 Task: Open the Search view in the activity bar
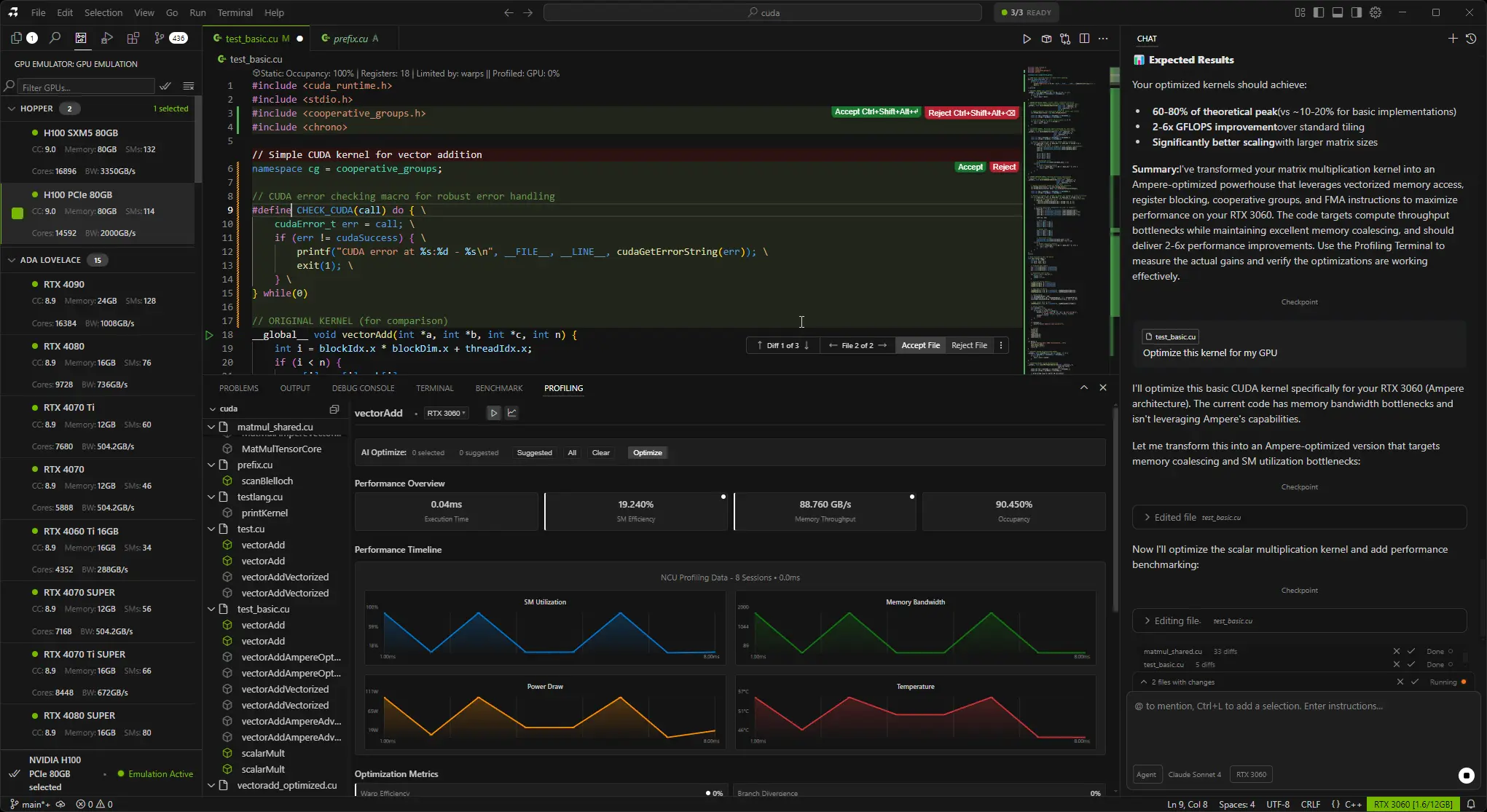(x=55, y=38)
